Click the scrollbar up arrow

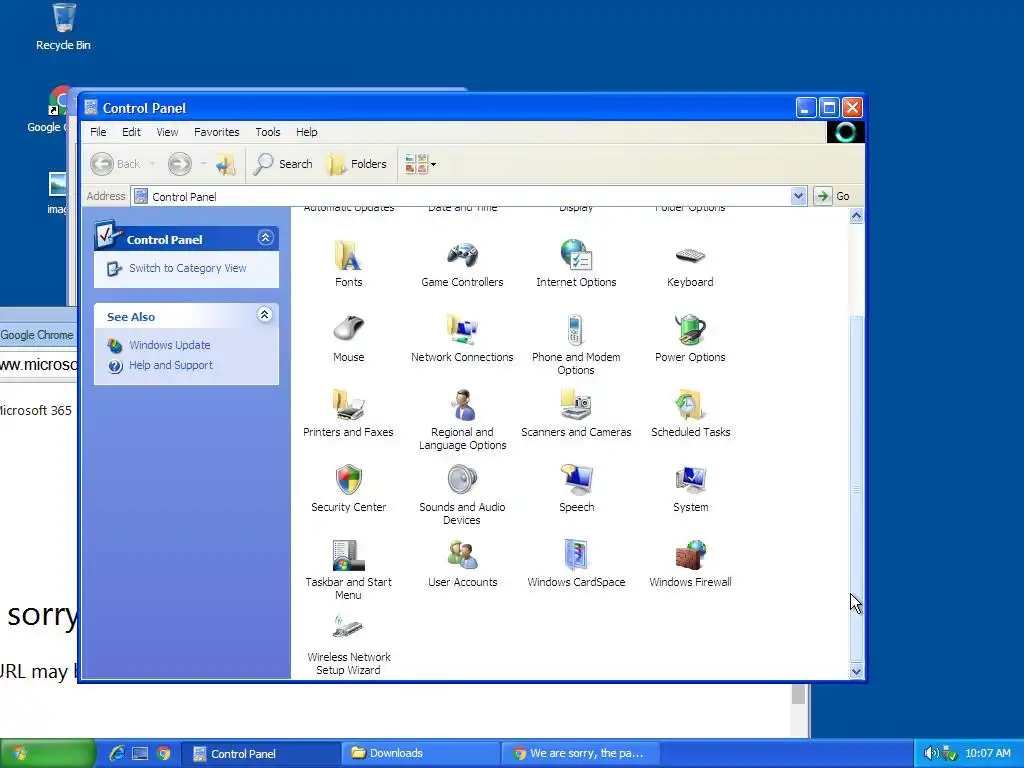pyautogui.click(x=856, y=216)
